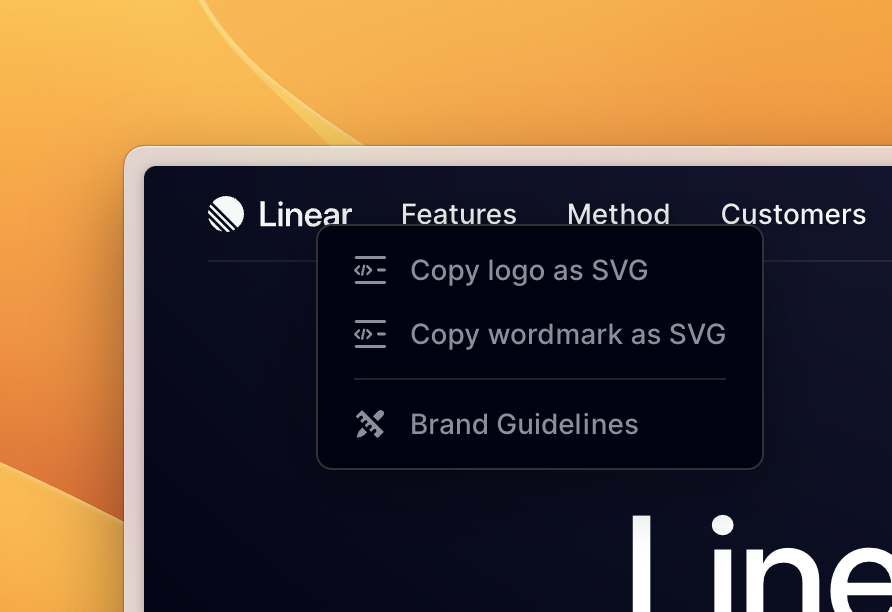892x612 pixels.
Task: Click the Linear logo icon
Action: (226, 214)
